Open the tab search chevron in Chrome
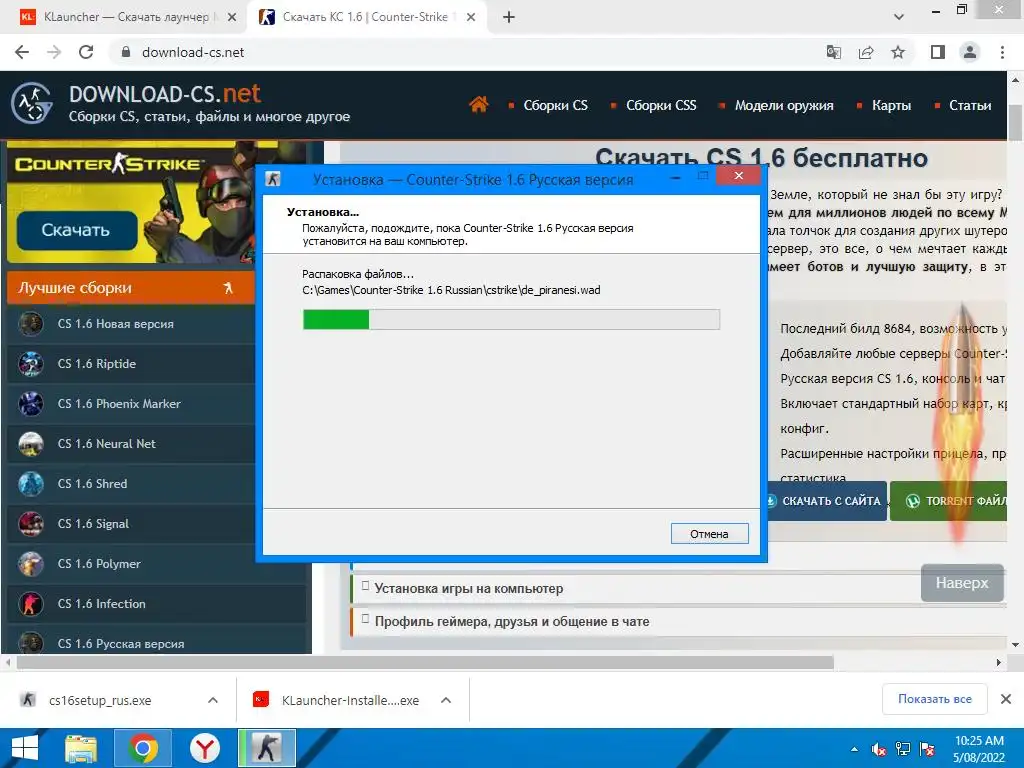The width and height of the screenshot is (1024, 768). point(899,17)
